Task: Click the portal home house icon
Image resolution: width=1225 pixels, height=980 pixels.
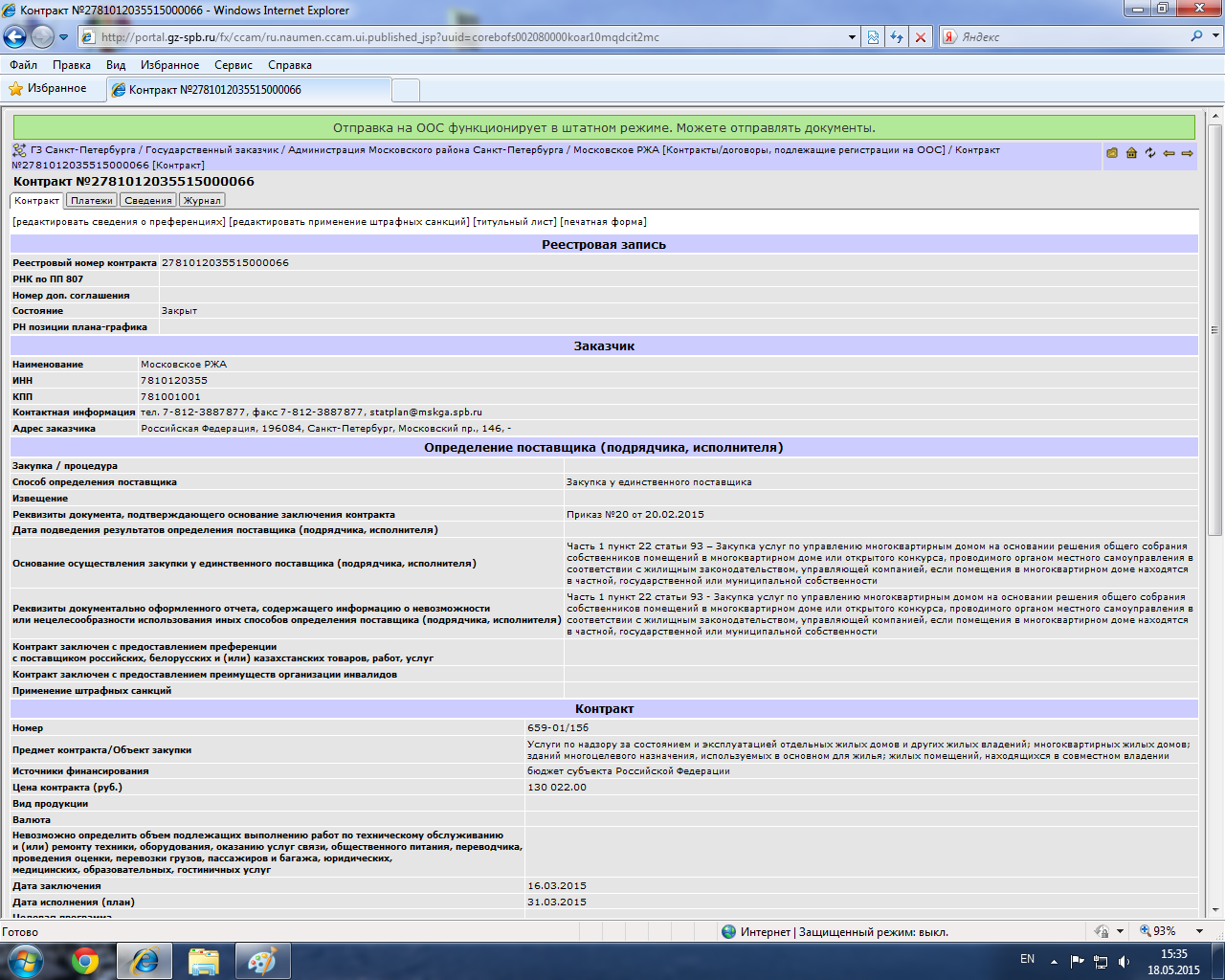Action: pos(1131,153)
